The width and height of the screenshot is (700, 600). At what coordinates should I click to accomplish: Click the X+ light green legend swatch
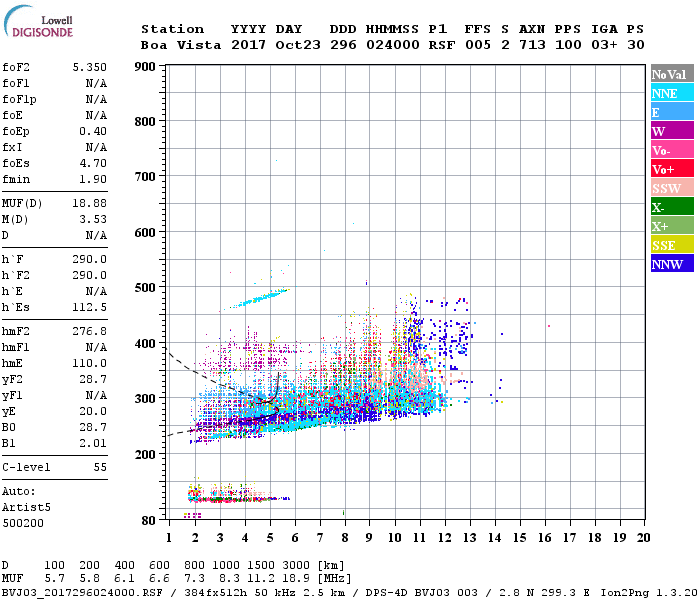point(672,226)
